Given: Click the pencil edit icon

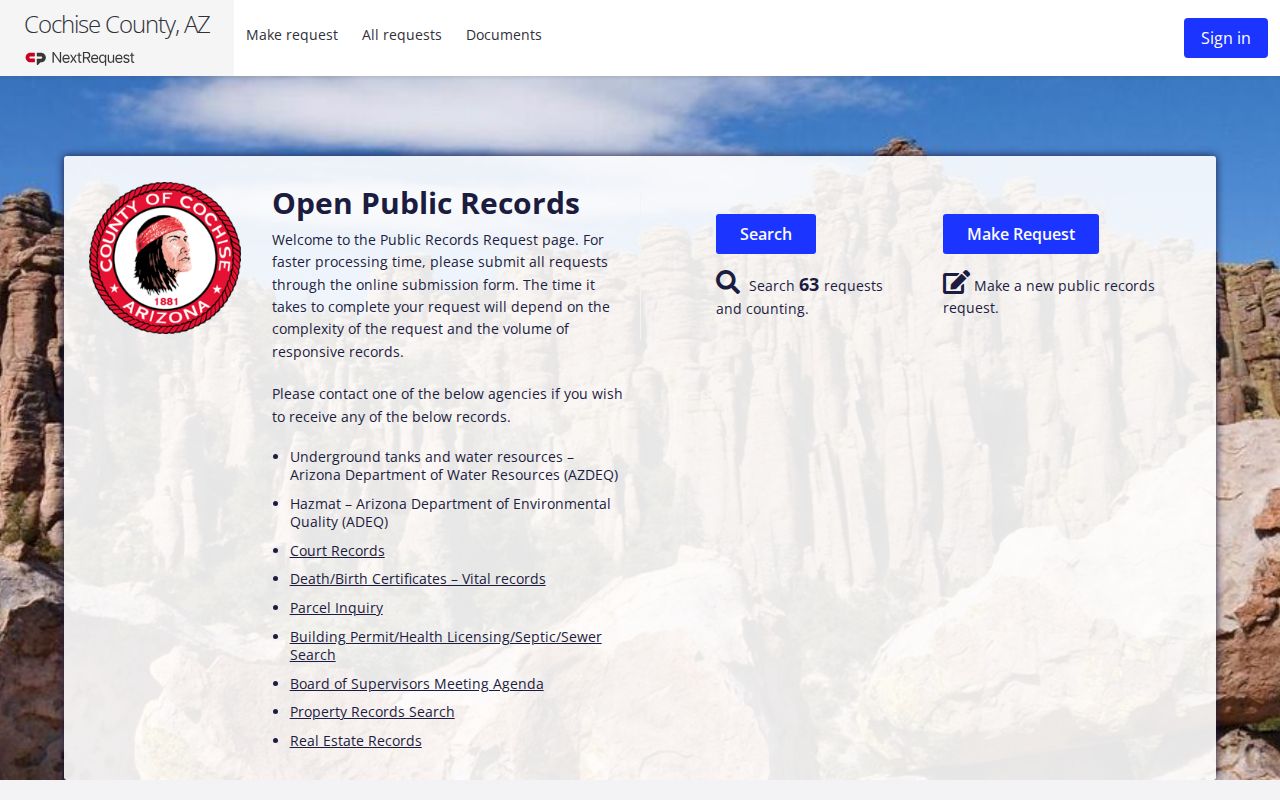Looking at the screenshot, I should (x=956, y=283).
